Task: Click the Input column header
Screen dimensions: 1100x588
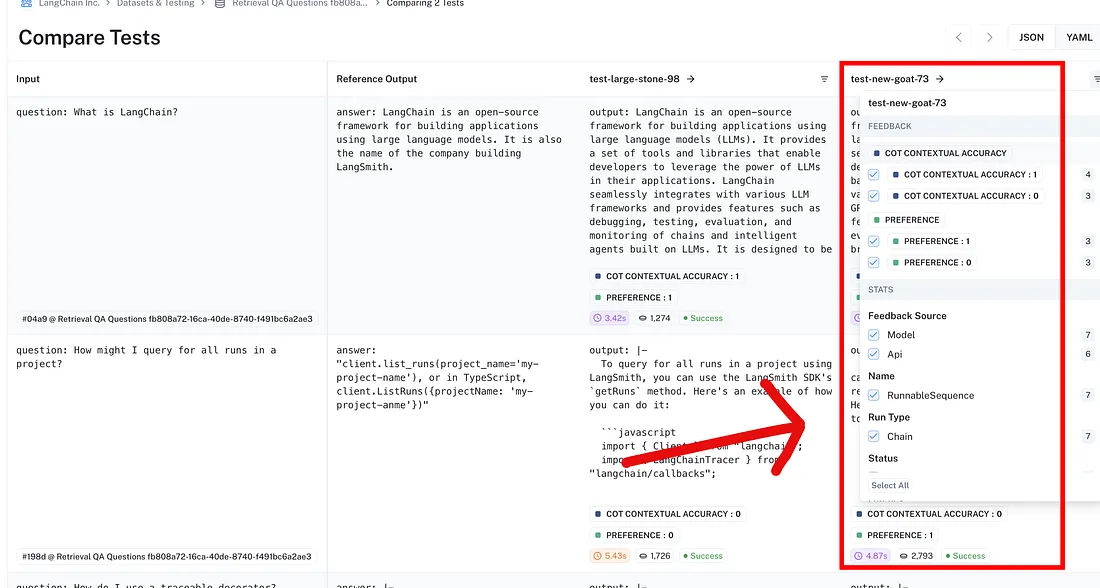Action: [28, 79]
